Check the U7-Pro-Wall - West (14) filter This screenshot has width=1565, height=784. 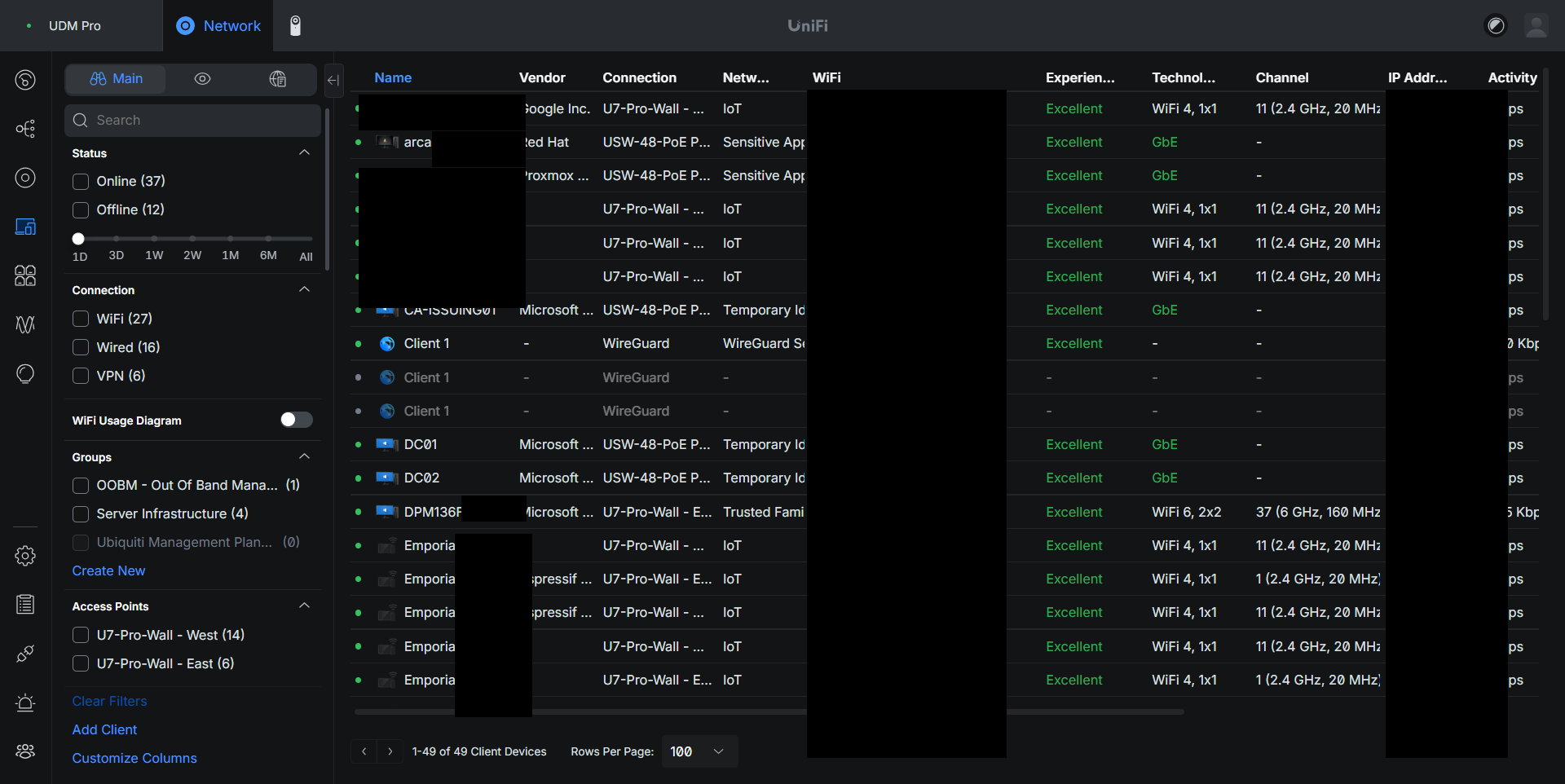tap(81, 635)
